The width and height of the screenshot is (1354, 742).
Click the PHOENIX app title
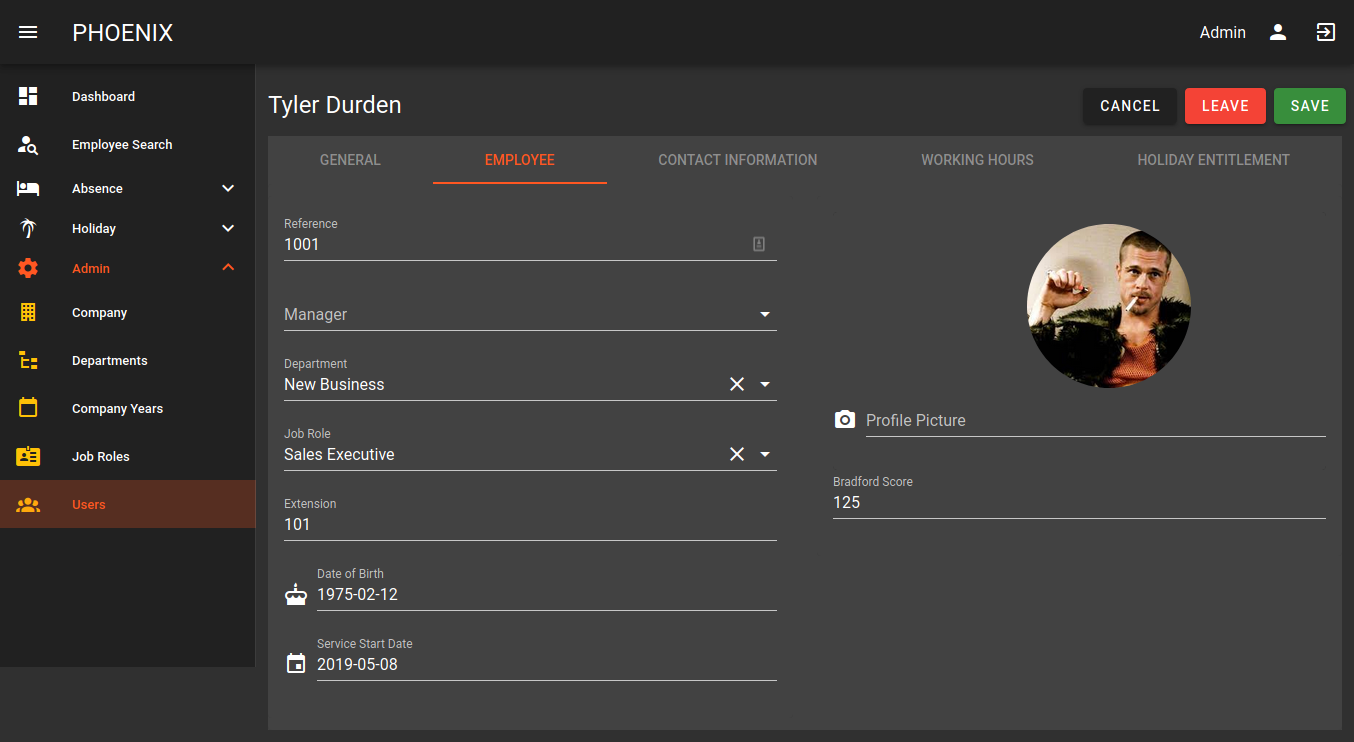123,33
